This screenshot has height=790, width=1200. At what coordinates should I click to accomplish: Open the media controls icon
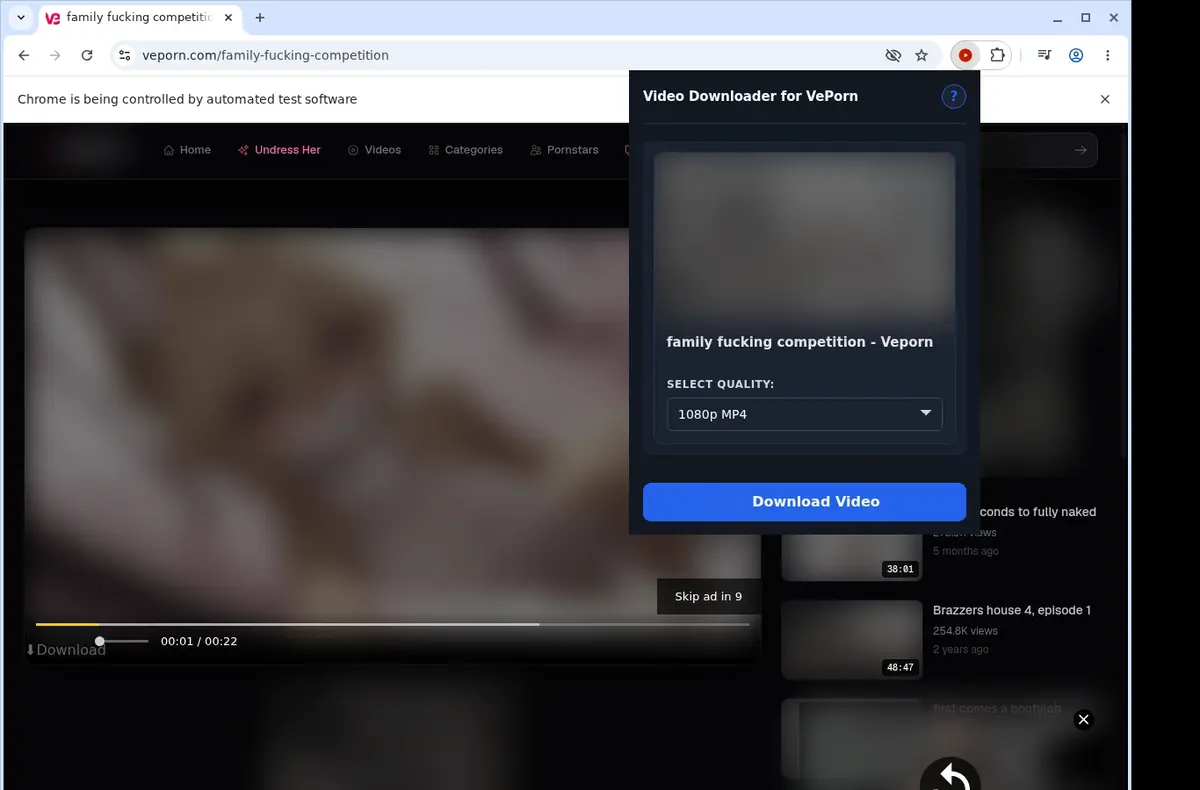coord(1044,56)
